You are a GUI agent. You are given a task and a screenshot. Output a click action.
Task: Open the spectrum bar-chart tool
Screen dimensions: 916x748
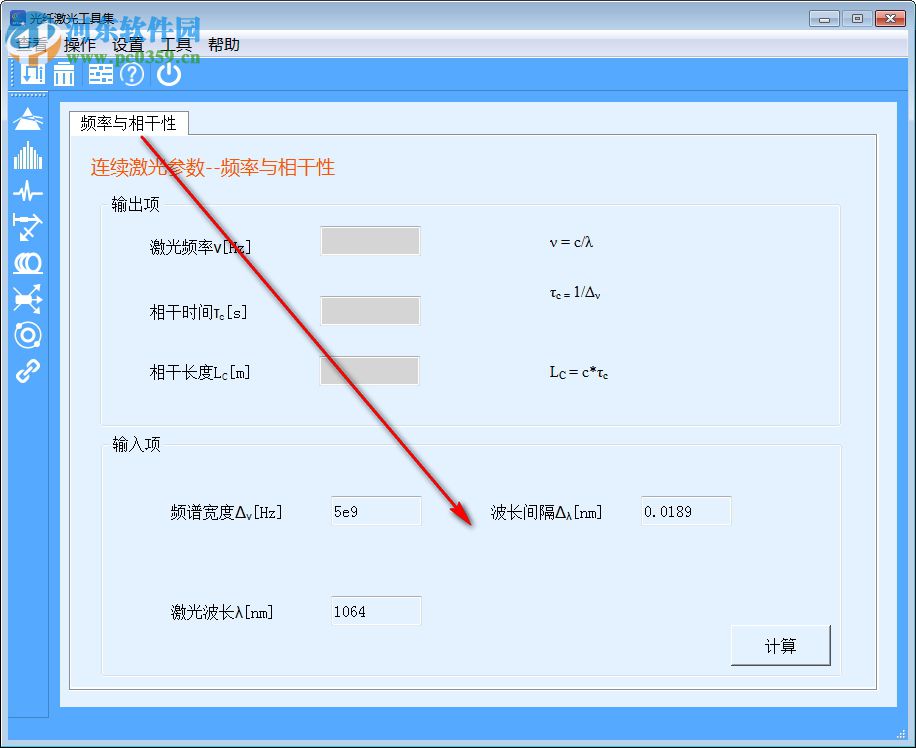(27, 157)
